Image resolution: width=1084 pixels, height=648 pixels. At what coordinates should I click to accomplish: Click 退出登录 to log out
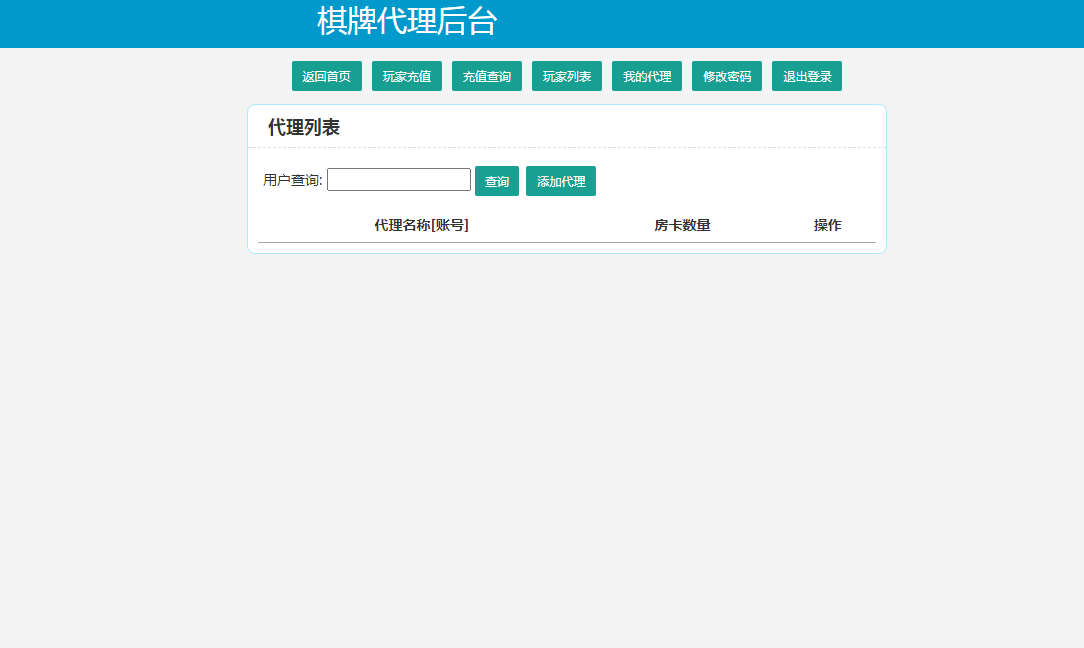pos(806,75)
